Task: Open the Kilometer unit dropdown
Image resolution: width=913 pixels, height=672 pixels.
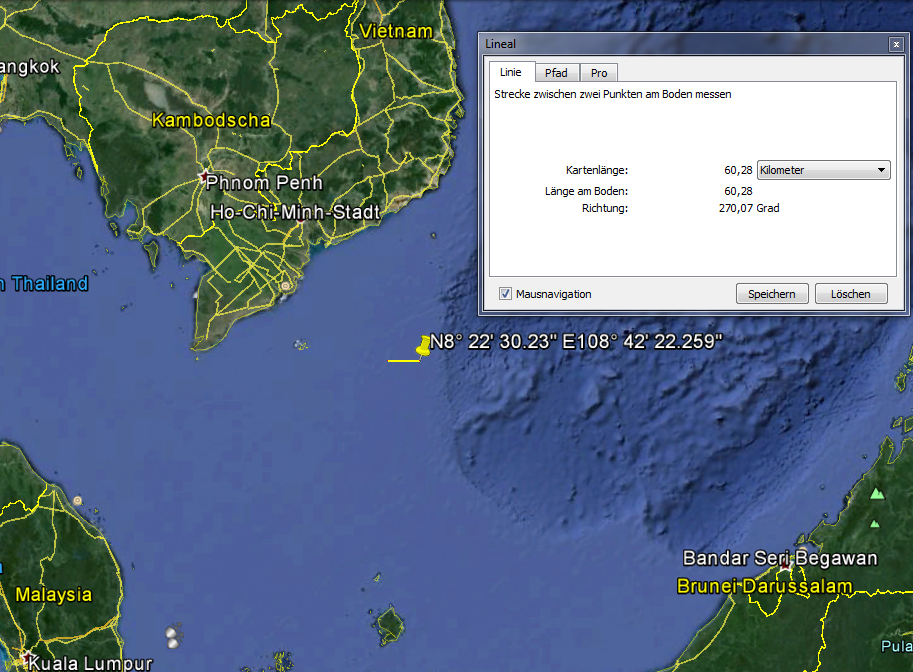Action: tap(823, 170)
